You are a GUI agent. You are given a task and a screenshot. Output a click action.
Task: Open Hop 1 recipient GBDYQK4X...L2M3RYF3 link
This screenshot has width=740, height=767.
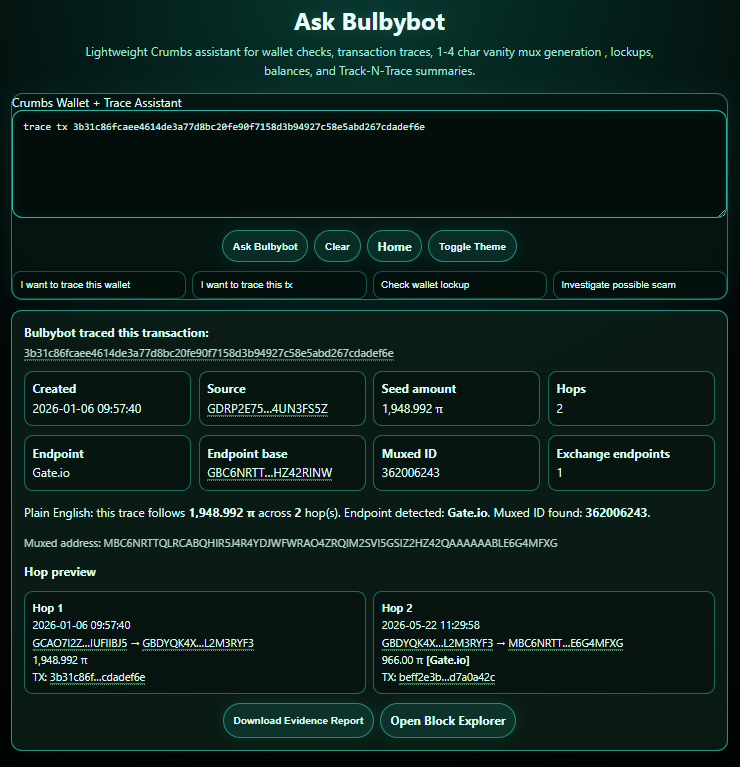pyautogui.click(x=198, y=643)
